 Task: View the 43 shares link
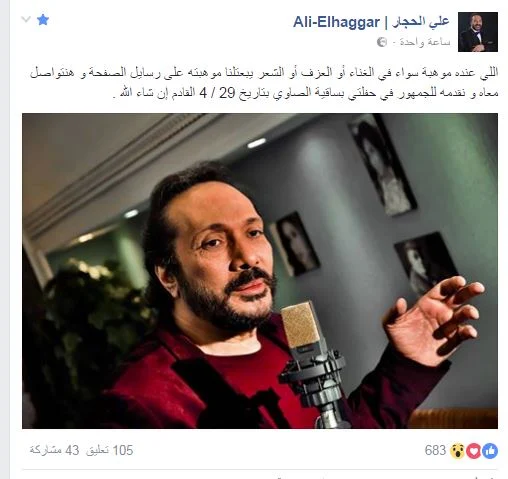[54, 450]
